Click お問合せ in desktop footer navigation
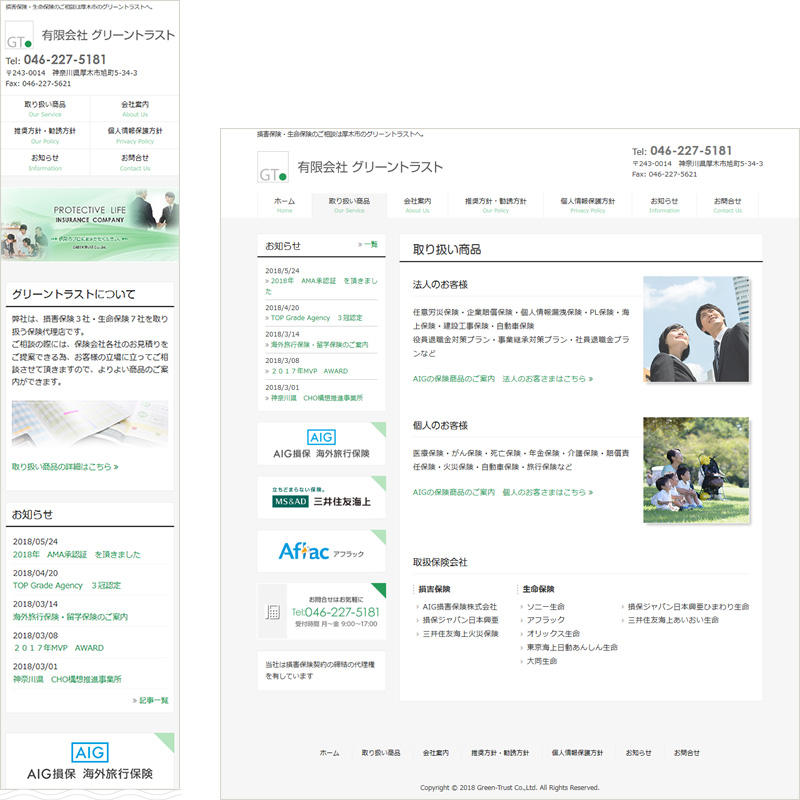 [687, 753]
